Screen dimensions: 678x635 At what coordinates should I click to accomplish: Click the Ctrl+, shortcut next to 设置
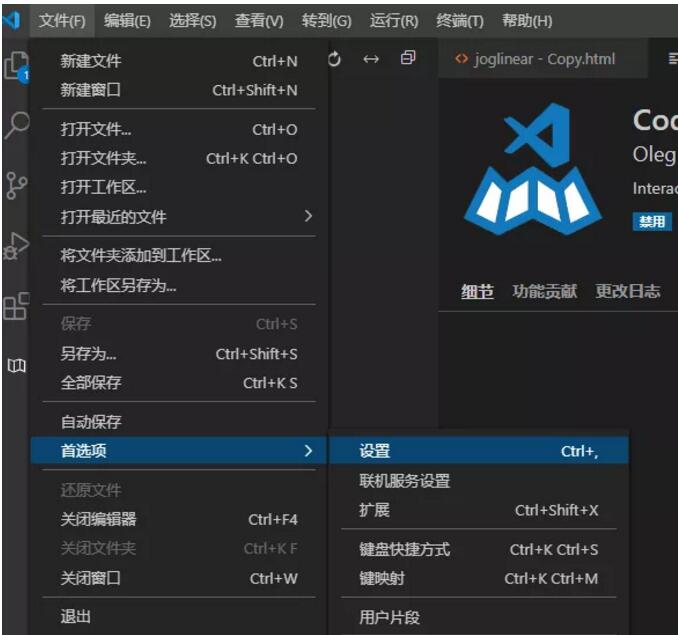tap(579, 451)
